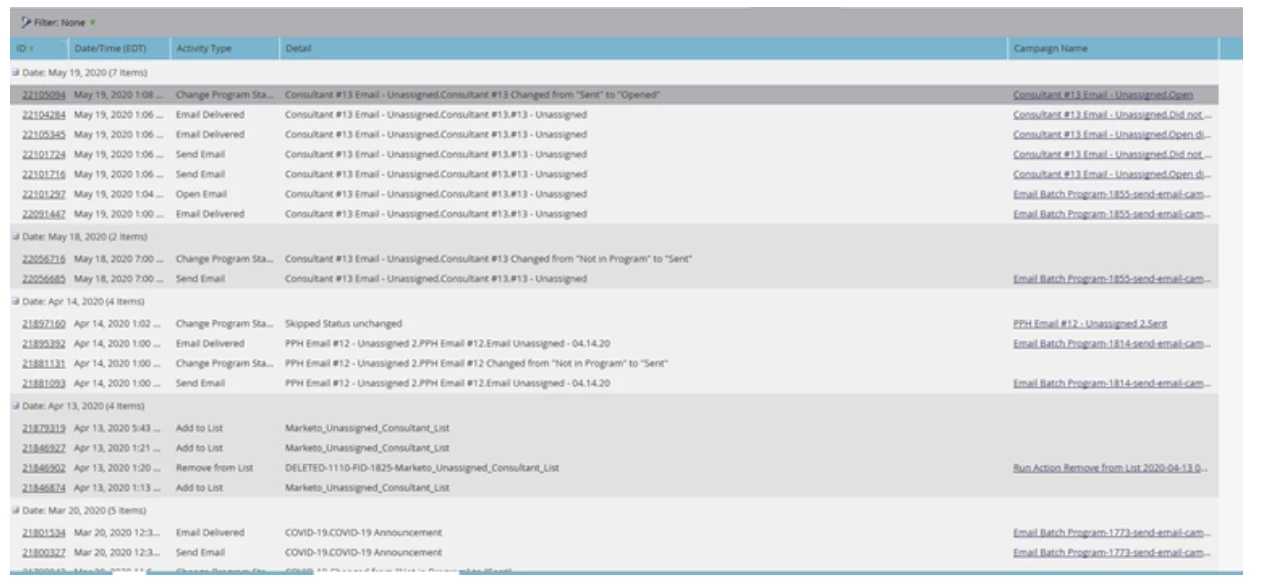
Task: Open activity ID 22104284
Action: point(44,115)
